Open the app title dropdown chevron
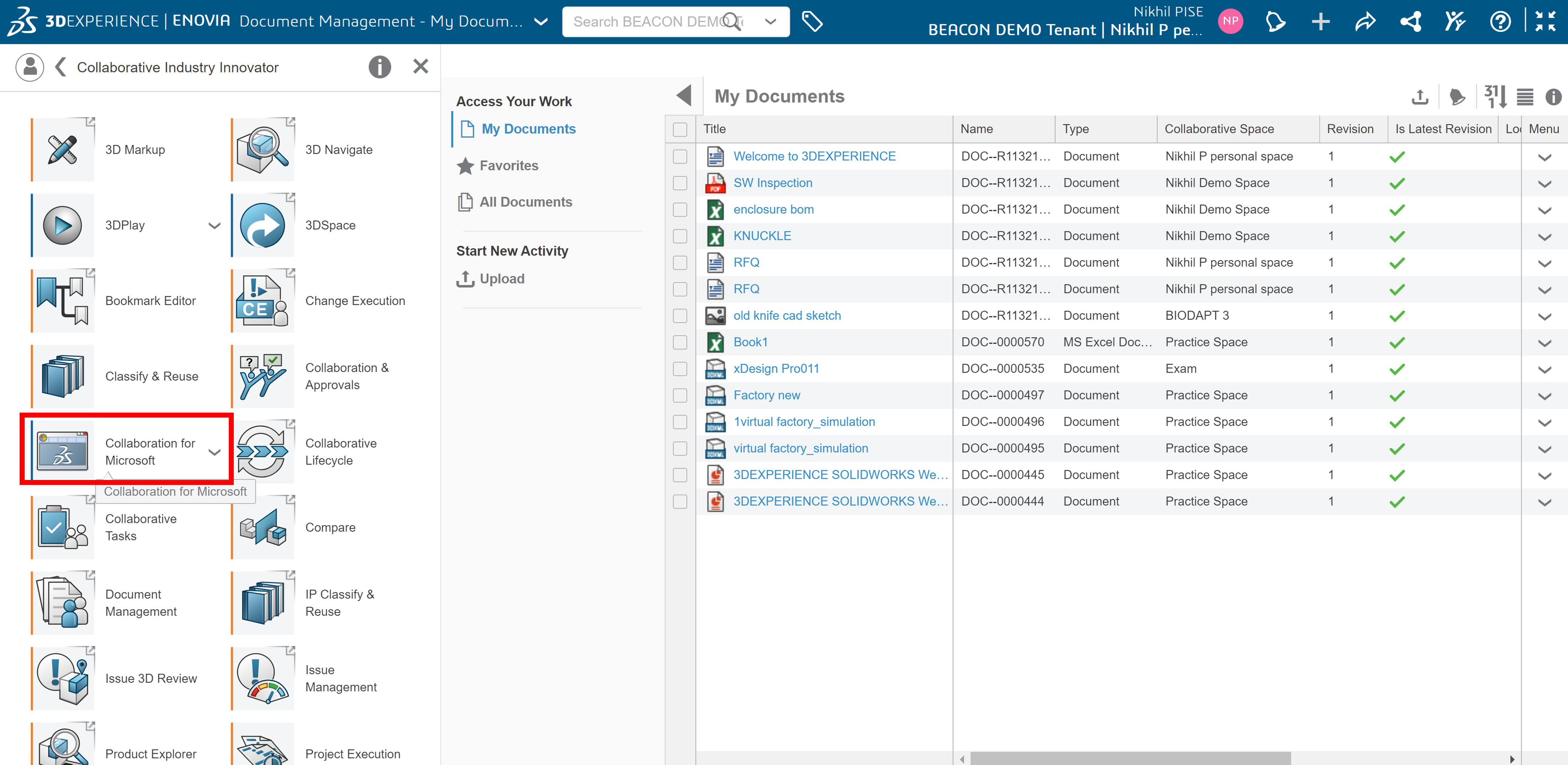The height and width of the screenshot is (765, 1568). point(541,22)
